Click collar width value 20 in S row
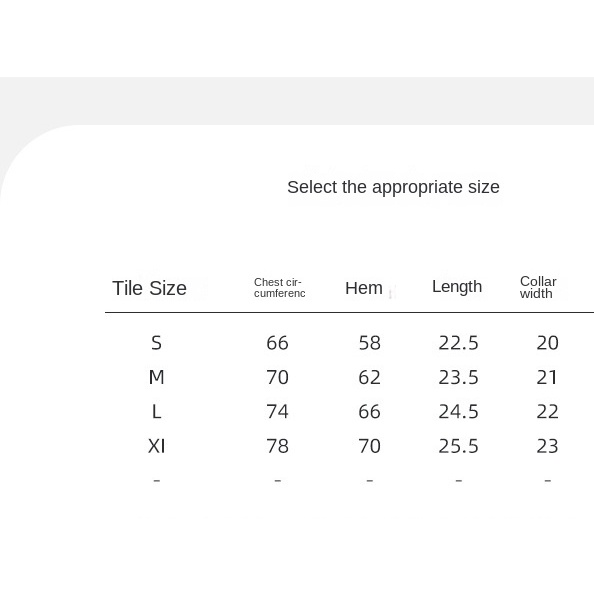The height and width of the screenshot is (594, 594). tap(547, 343)
